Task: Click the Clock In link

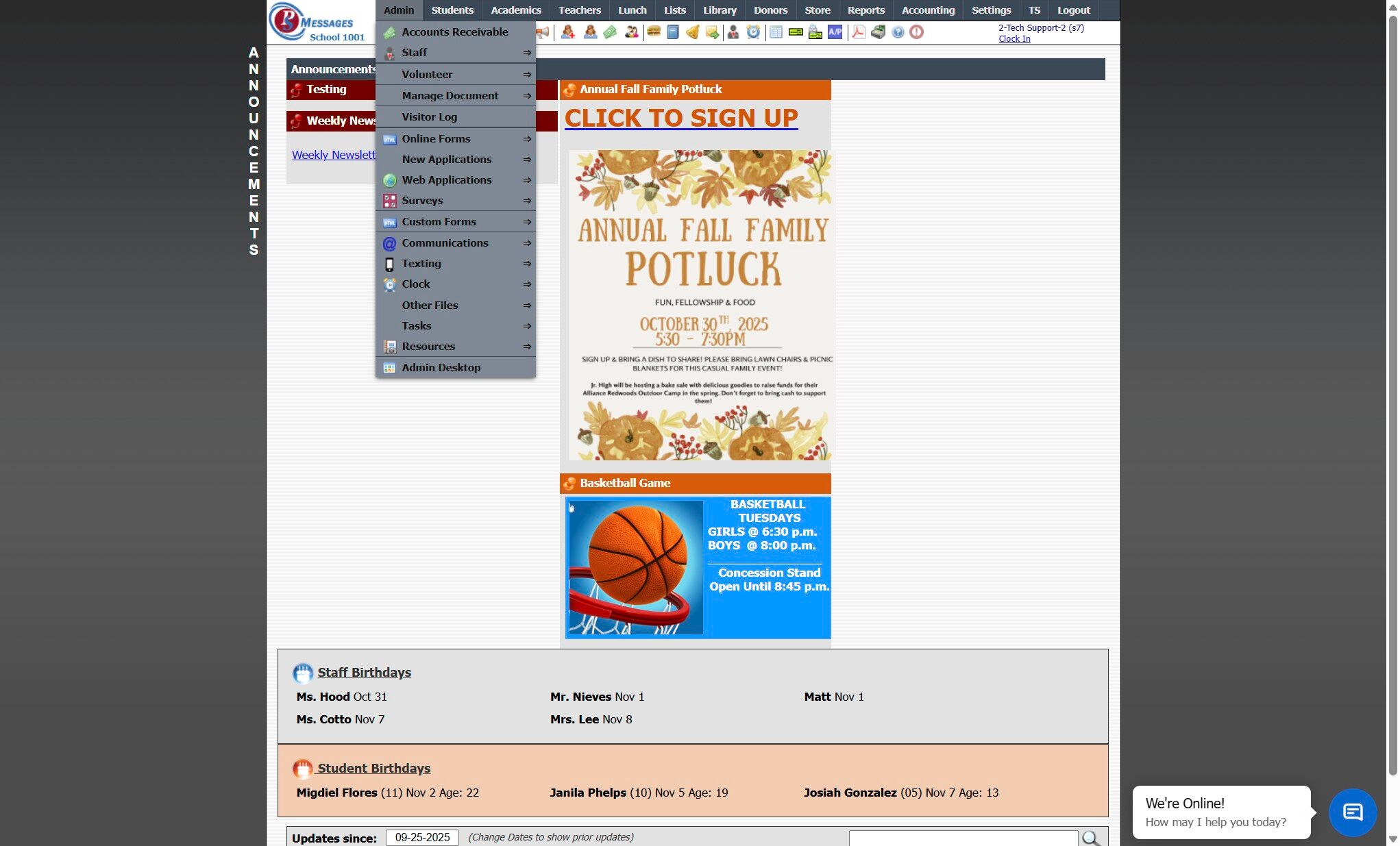Action: point(1014,39)
